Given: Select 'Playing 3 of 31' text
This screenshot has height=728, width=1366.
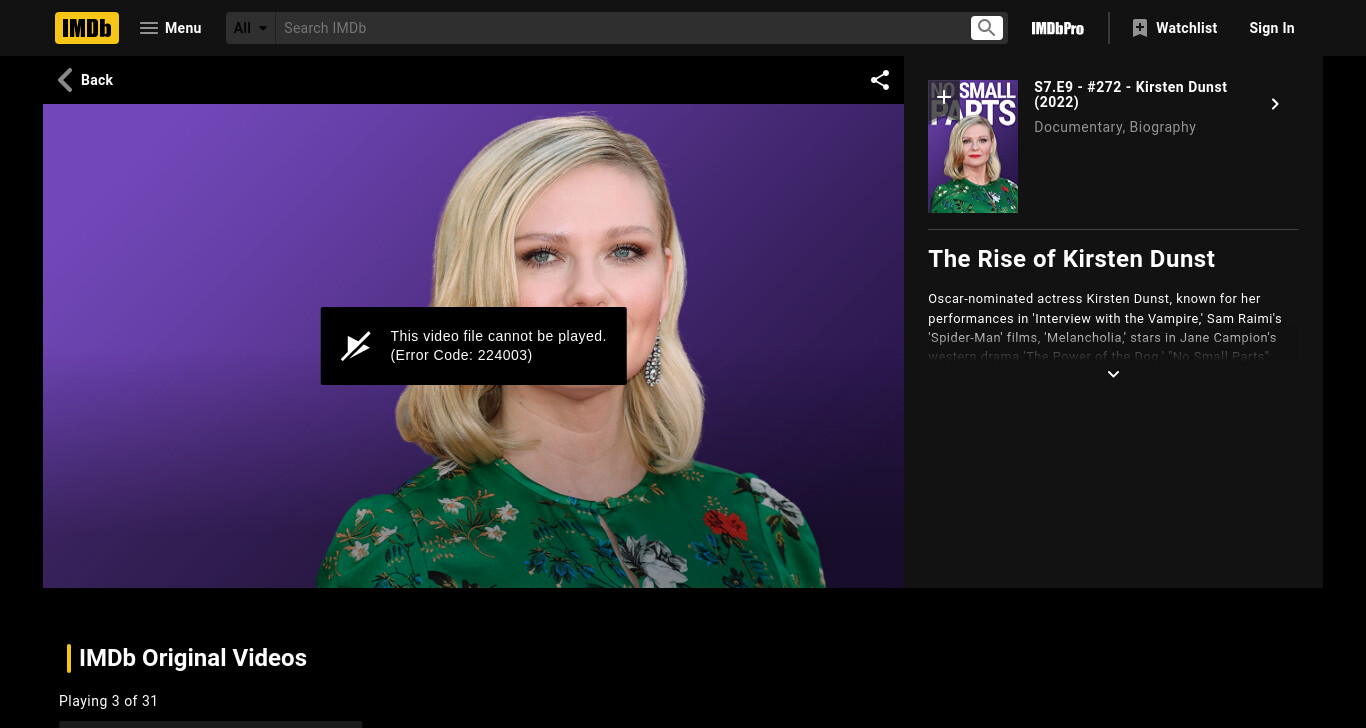Looking at the screenshot, I should tap(108, 701).
